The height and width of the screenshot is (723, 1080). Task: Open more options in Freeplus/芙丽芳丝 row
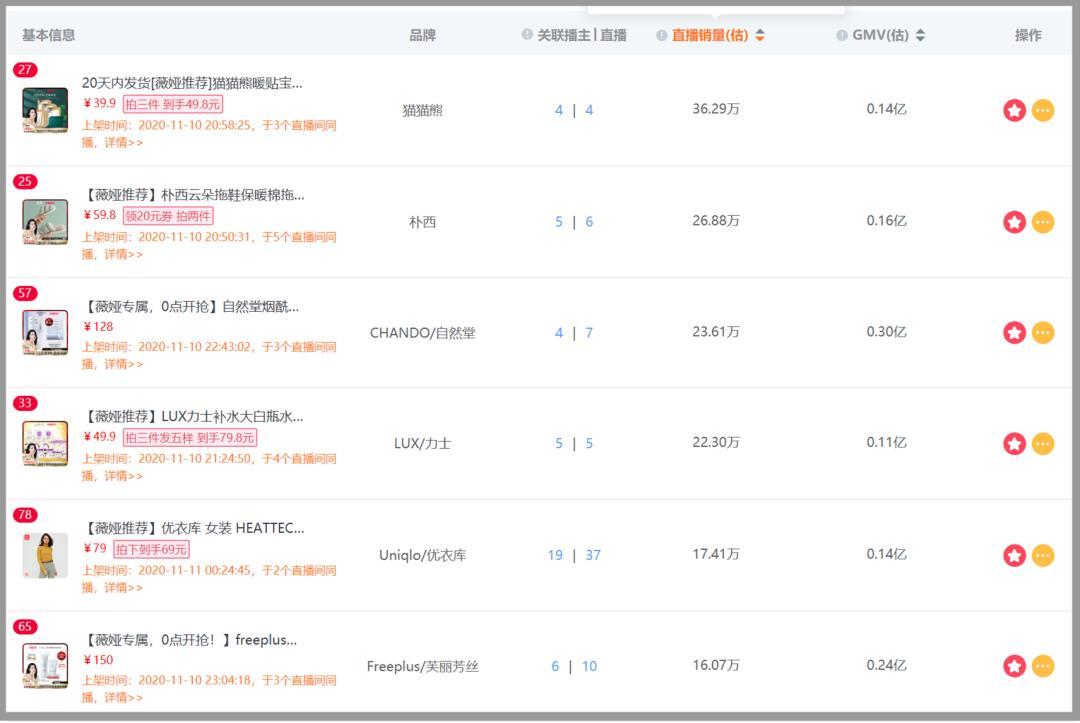pos(1043,666)
